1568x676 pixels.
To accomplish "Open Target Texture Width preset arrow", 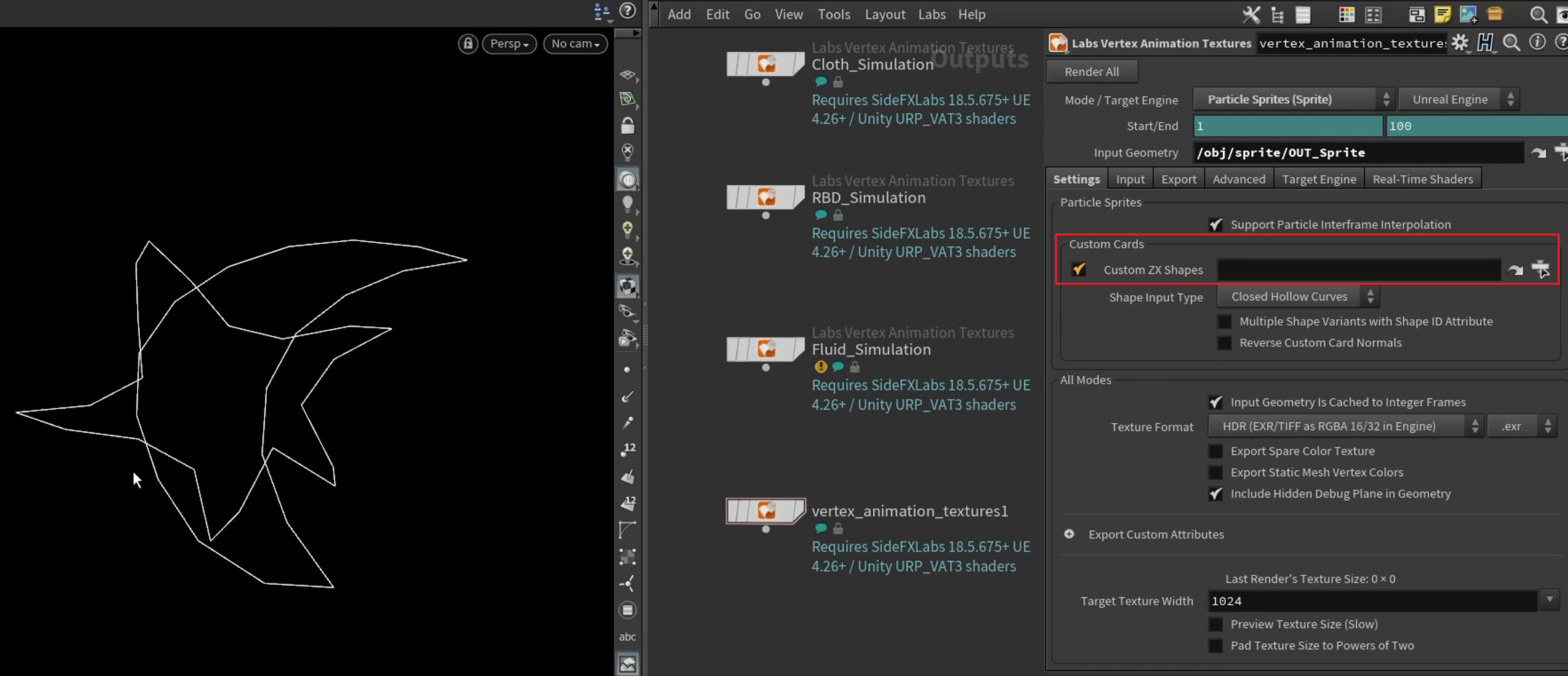I will click(1549, 600).
